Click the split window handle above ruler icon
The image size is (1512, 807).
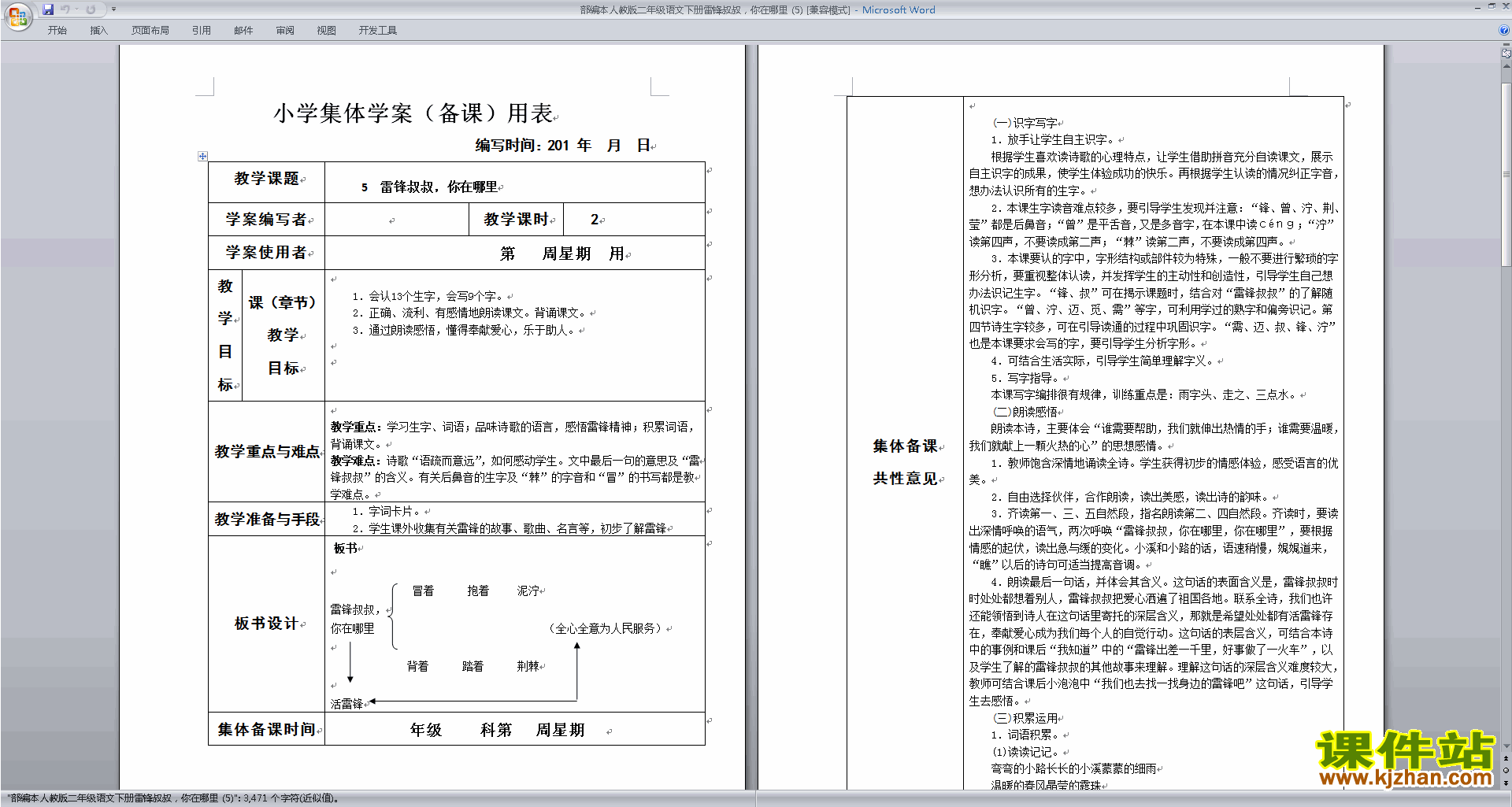point(1506,46)
